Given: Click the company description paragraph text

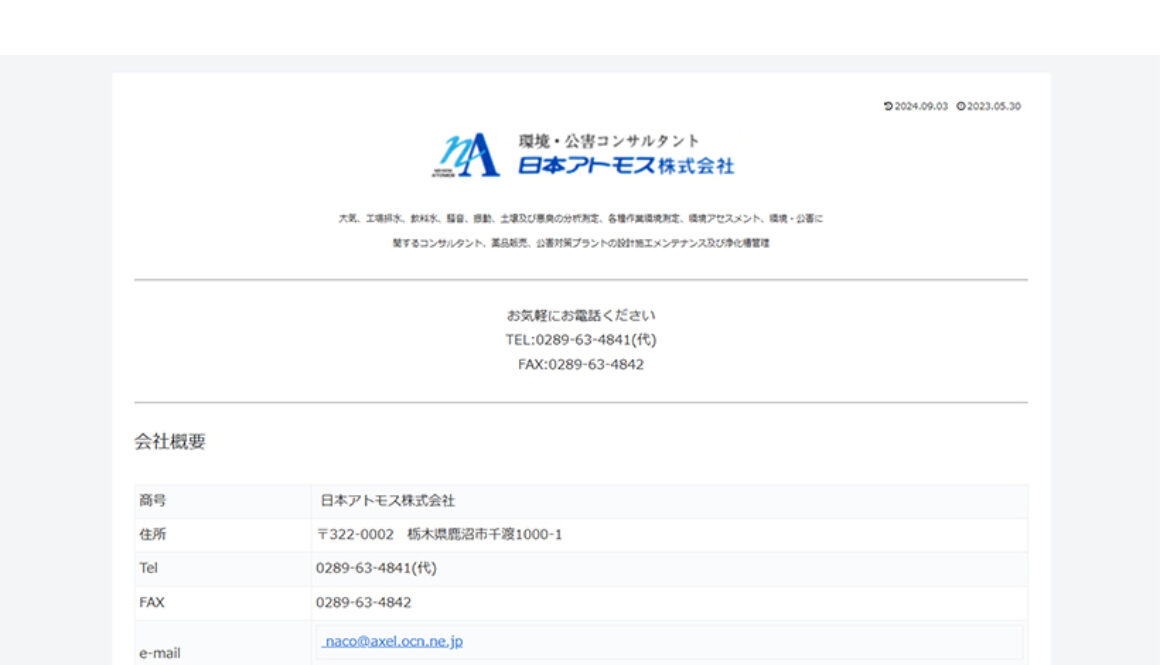Looking at the screenshot, I should click(580, 230).
